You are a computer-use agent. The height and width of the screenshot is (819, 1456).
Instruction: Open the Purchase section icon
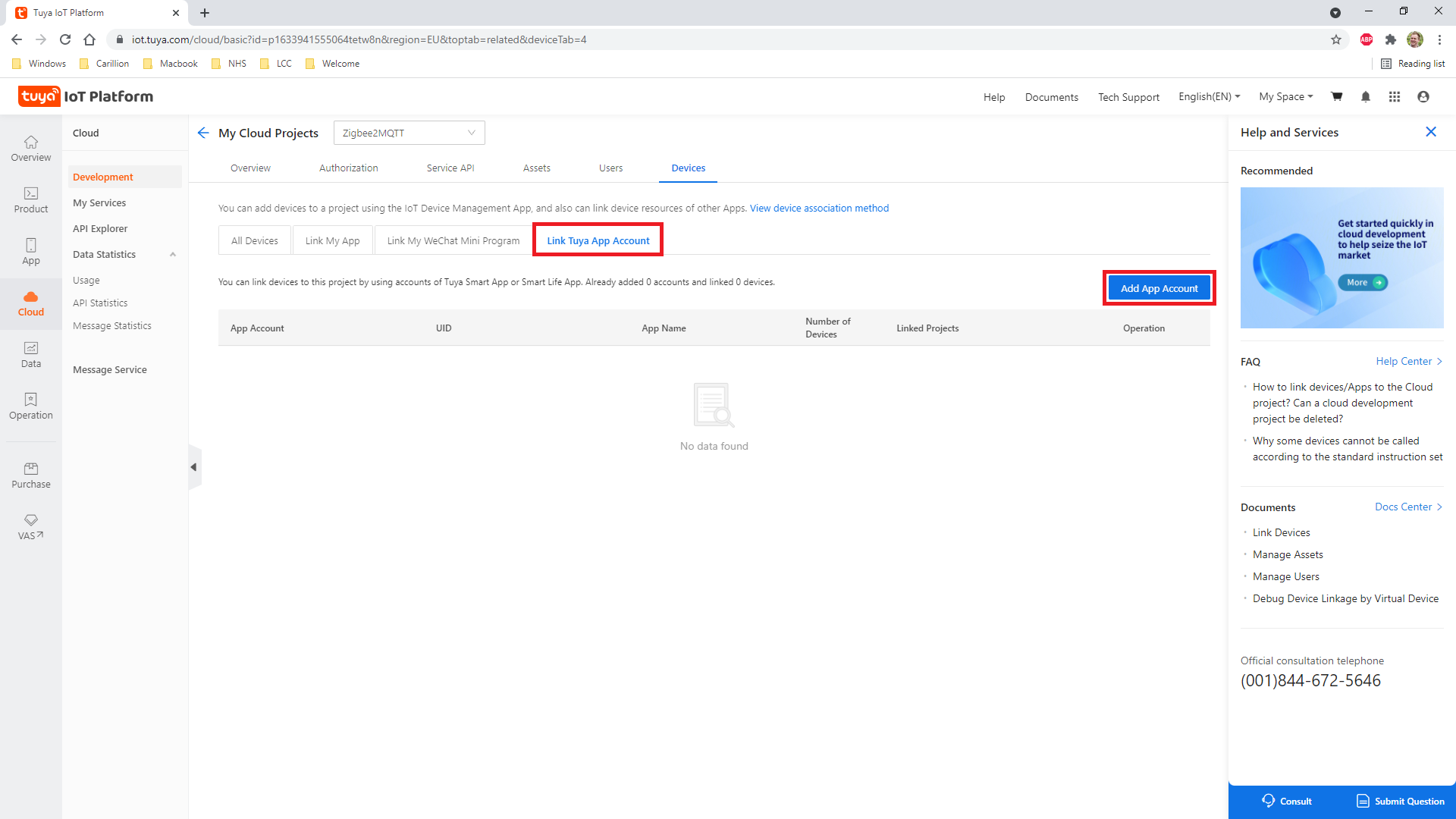pyautogui.click(x=31, y=475)
